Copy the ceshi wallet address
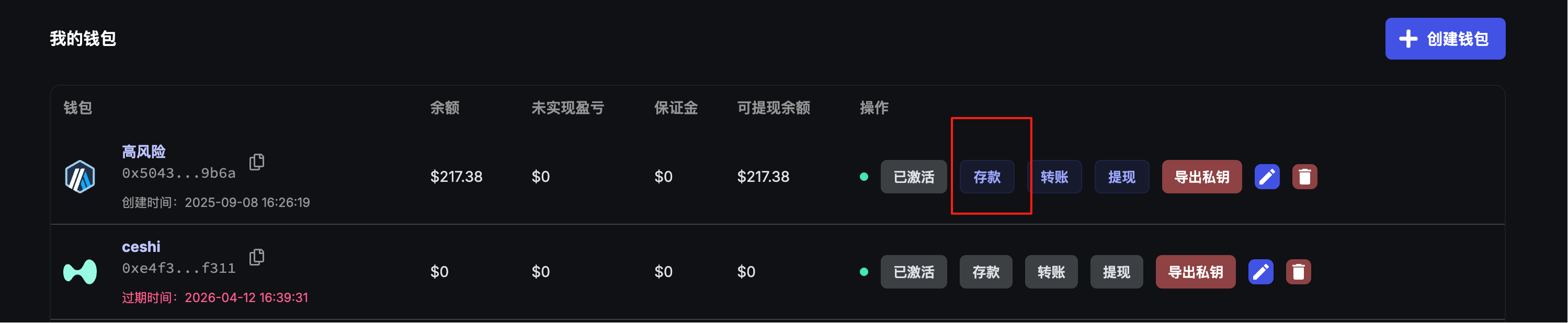 [x=257, y=257]
